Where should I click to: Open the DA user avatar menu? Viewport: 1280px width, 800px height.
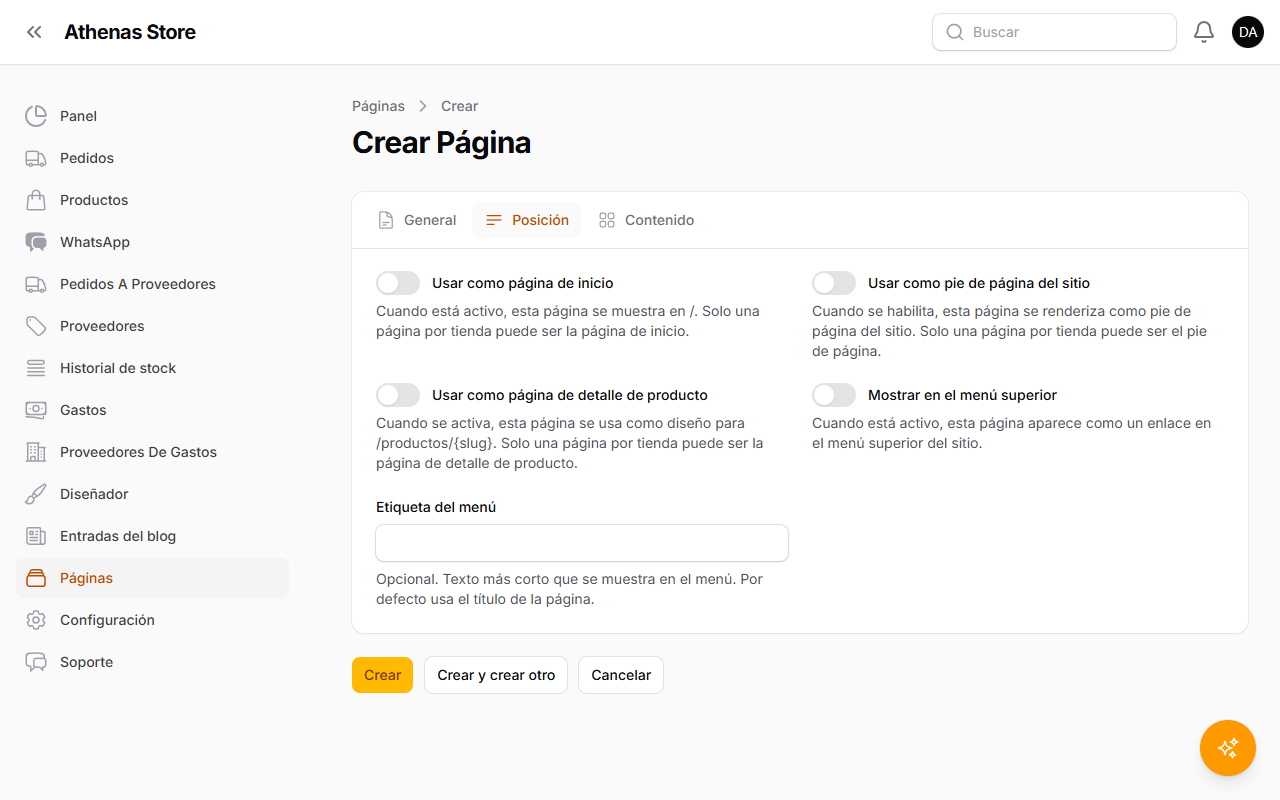(1248, 32)
